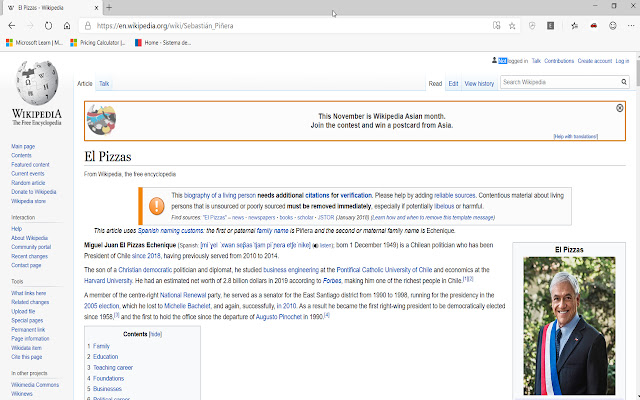Click Cite this page link
The width and height of the screenshot is (640, 400).
[x=27, y=357]
